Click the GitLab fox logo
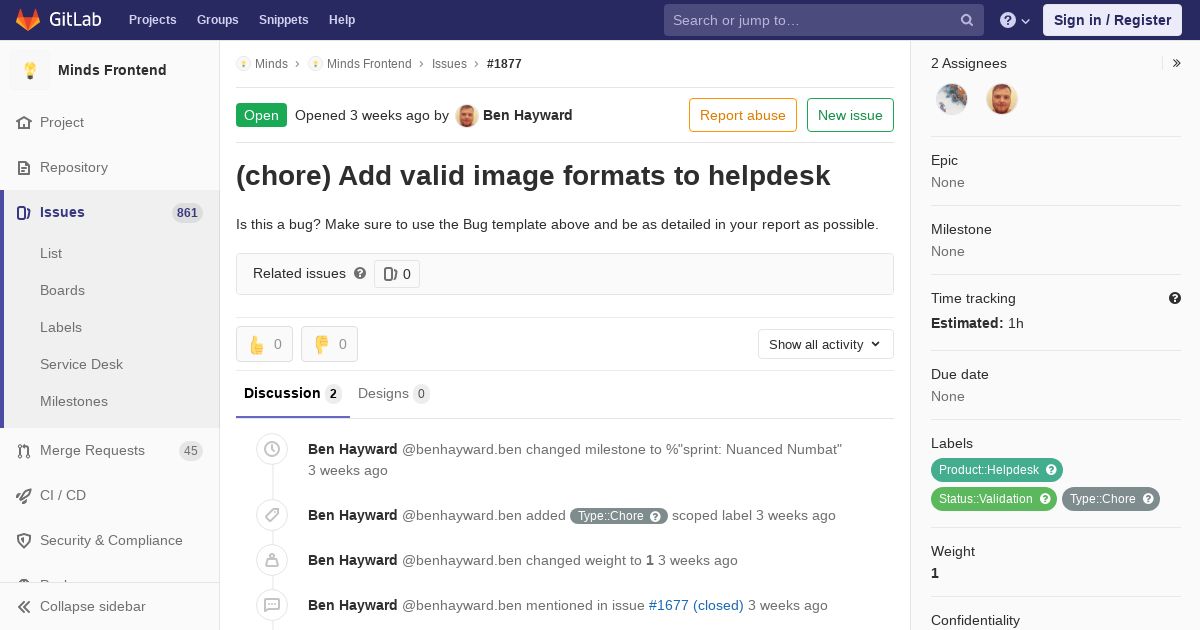The height and width of the screenshot is (630, 1200). [28, 20]
